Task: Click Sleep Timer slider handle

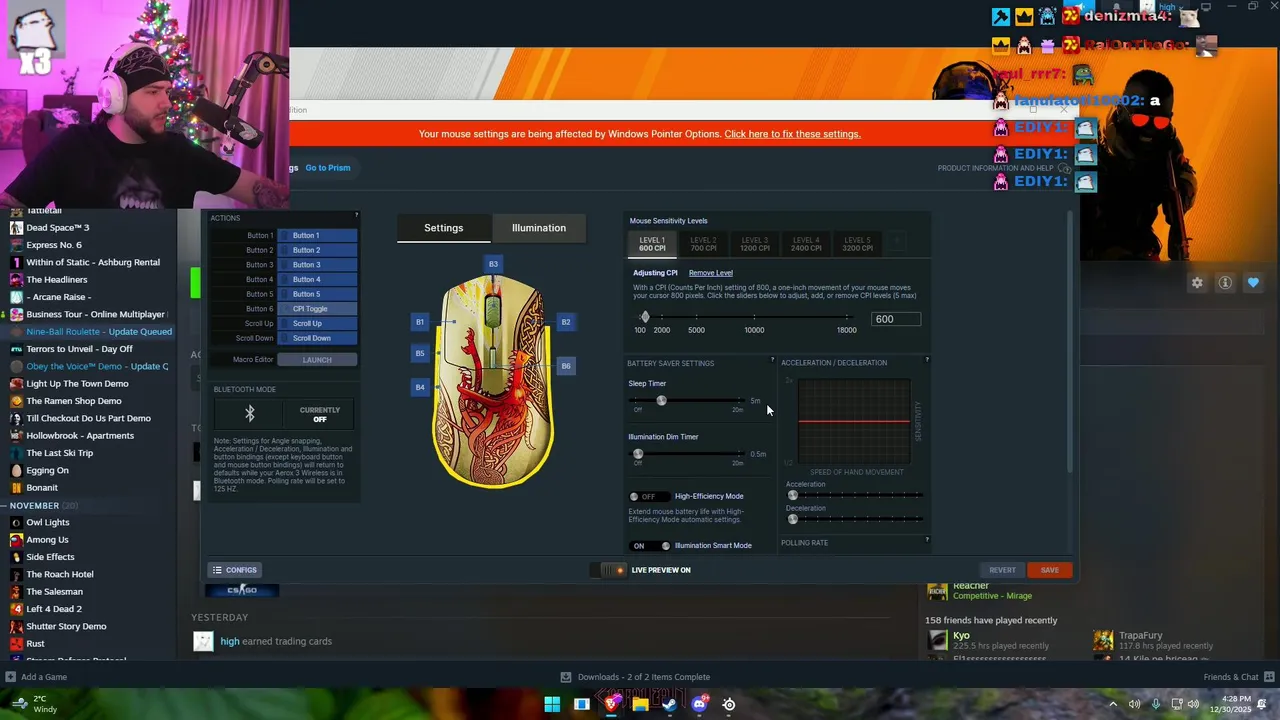Action: tap(661, 400)
